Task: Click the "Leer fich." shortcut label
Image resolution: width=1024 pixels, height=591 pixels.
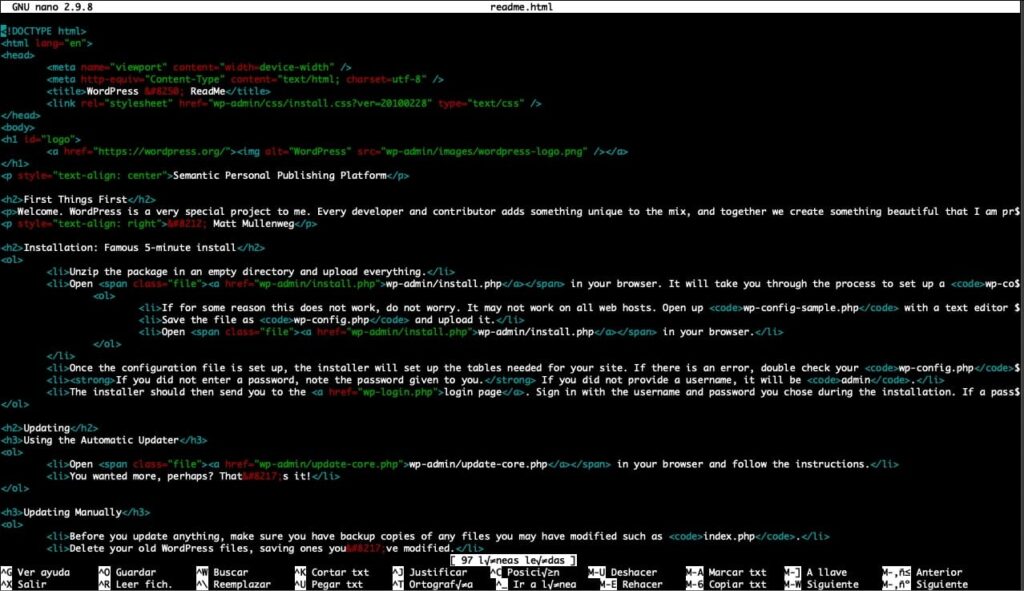Action: click(x=144, y=584)
